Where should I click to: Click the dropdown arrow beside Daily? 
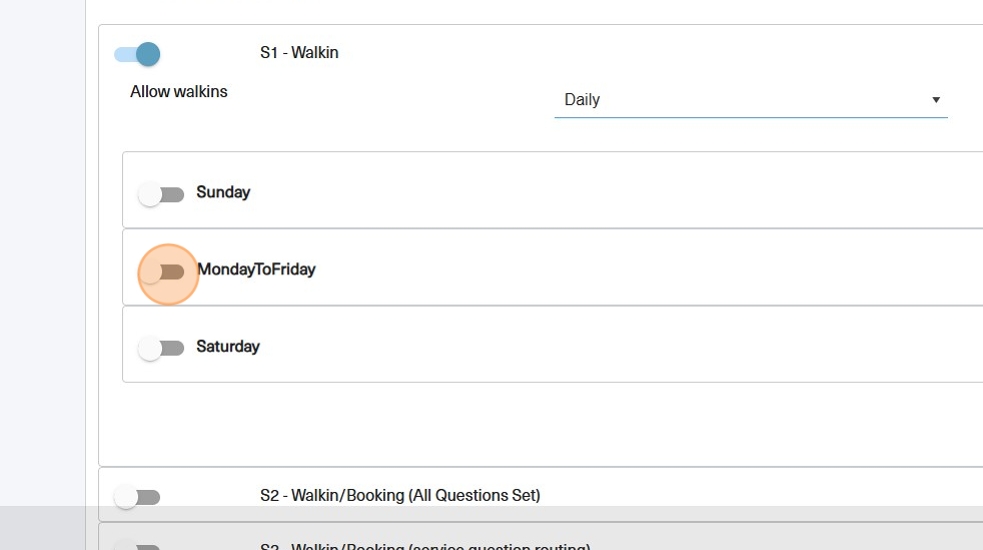[x=936, y=100]
